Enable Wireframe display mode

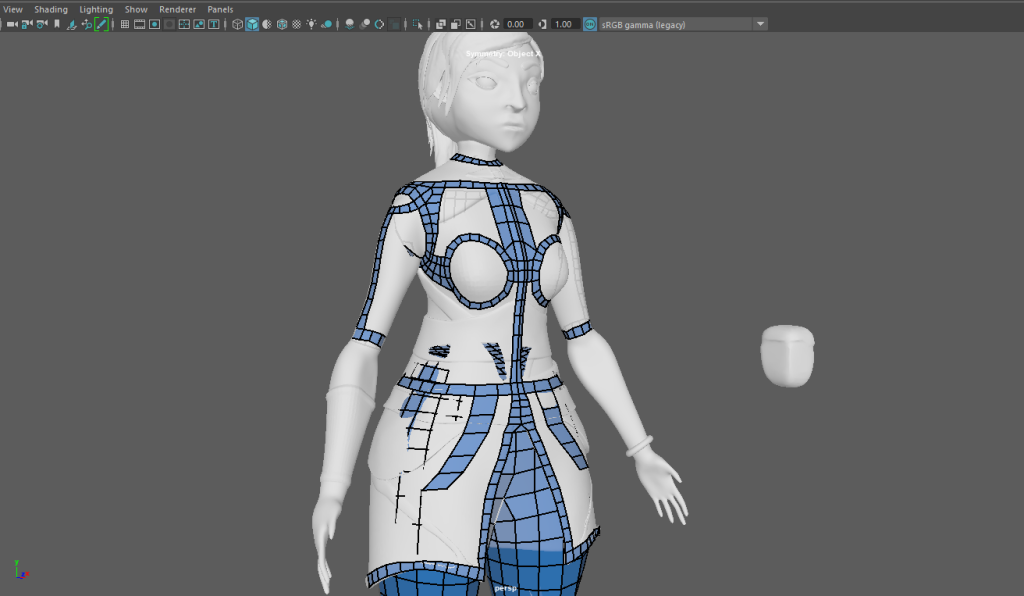coord(237,24)
